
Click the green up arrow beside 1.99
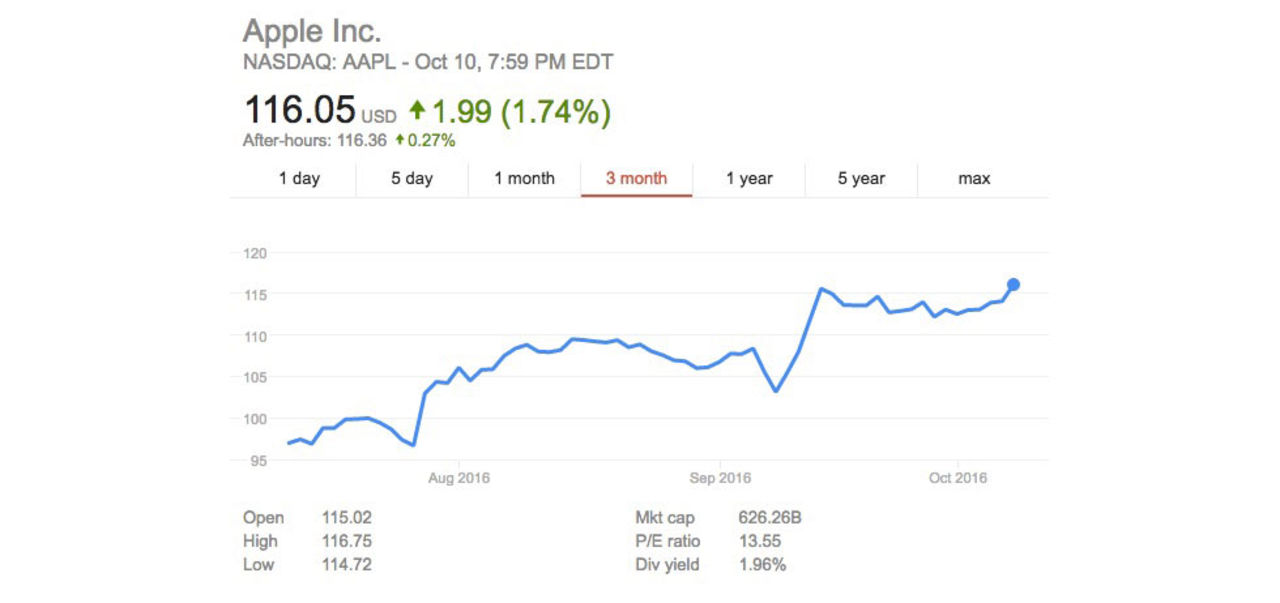click(417, 111)
